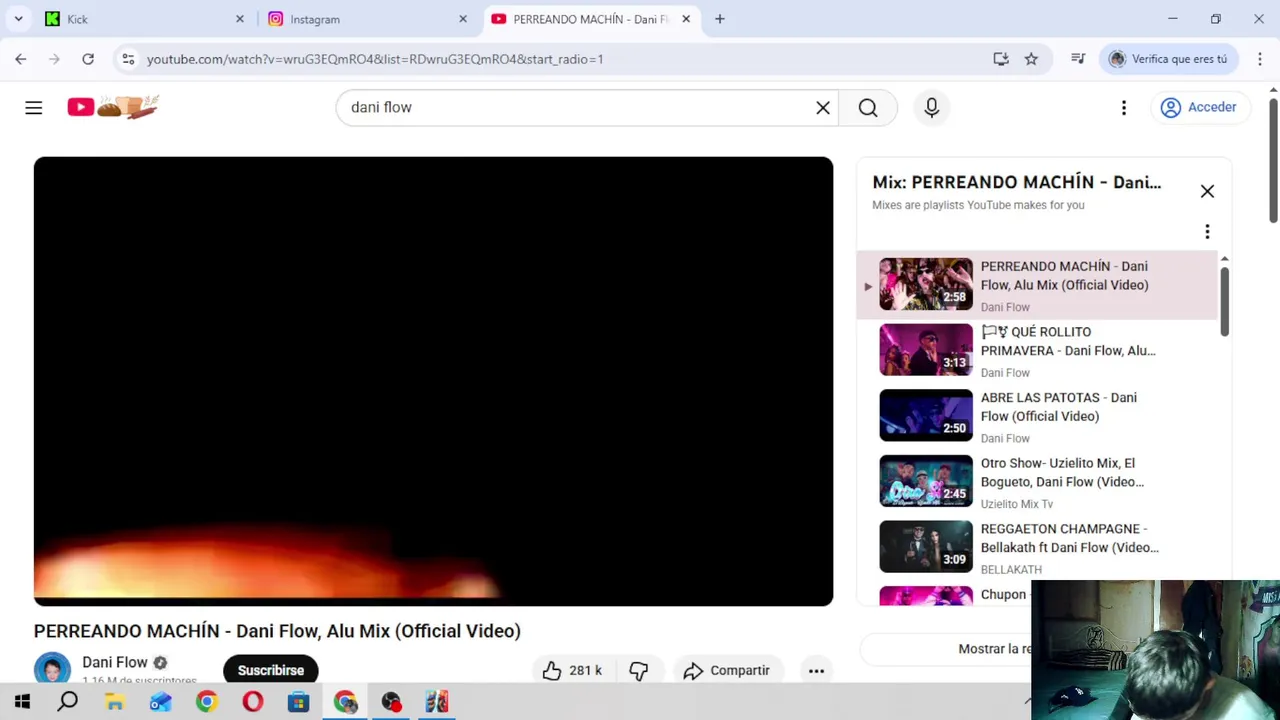Open a new browser tab
Image resolution: width=1280 pixels, height=720 pixels.
720,19
